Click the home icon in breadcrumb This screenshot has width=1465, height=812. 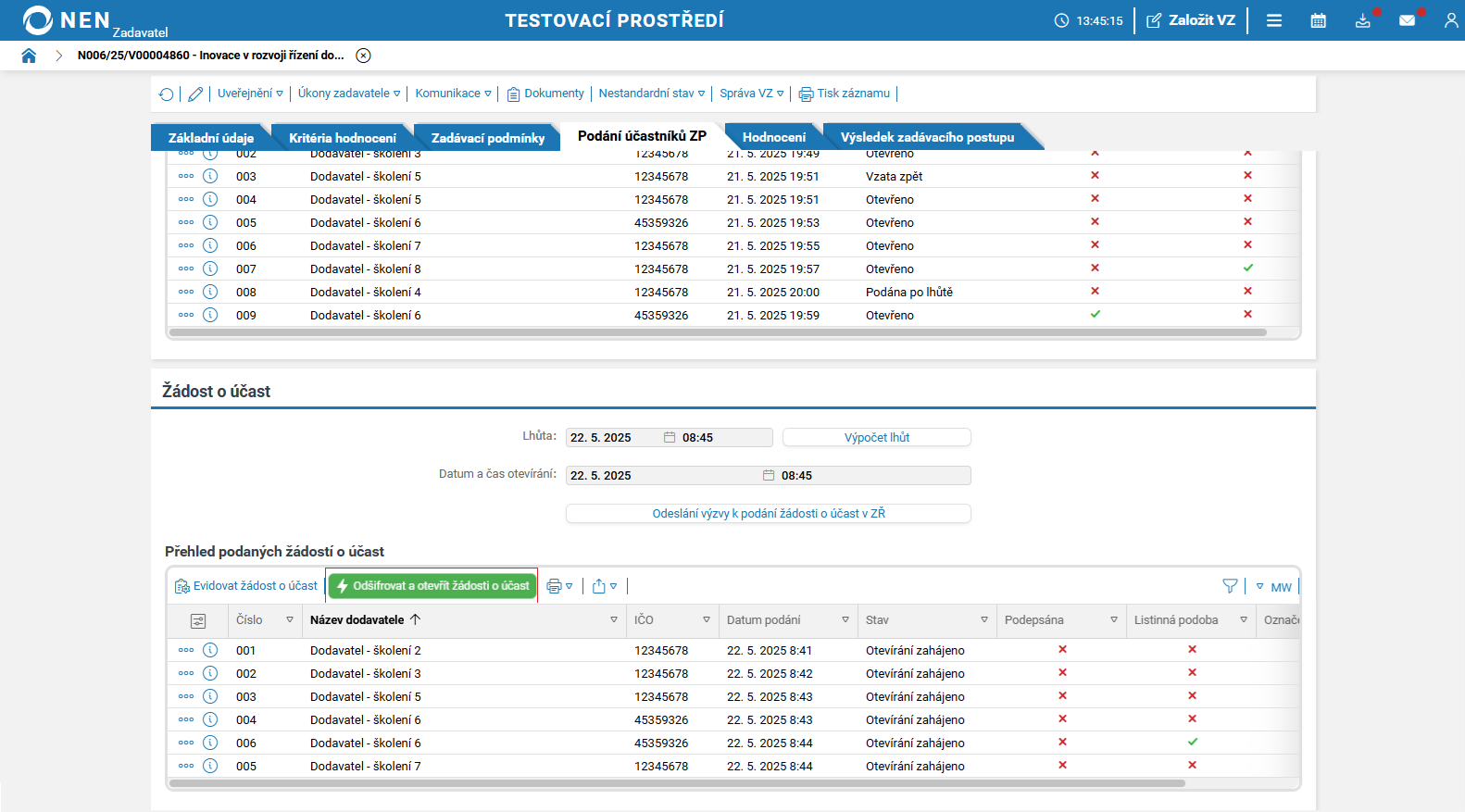pyautogui.click(x=29, y=56)
